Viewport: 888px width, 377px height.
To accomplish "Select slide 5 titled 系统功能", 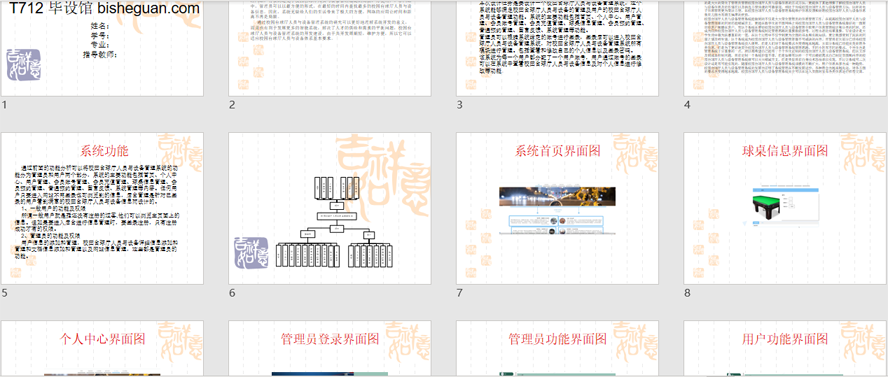I will coord(102,208).
